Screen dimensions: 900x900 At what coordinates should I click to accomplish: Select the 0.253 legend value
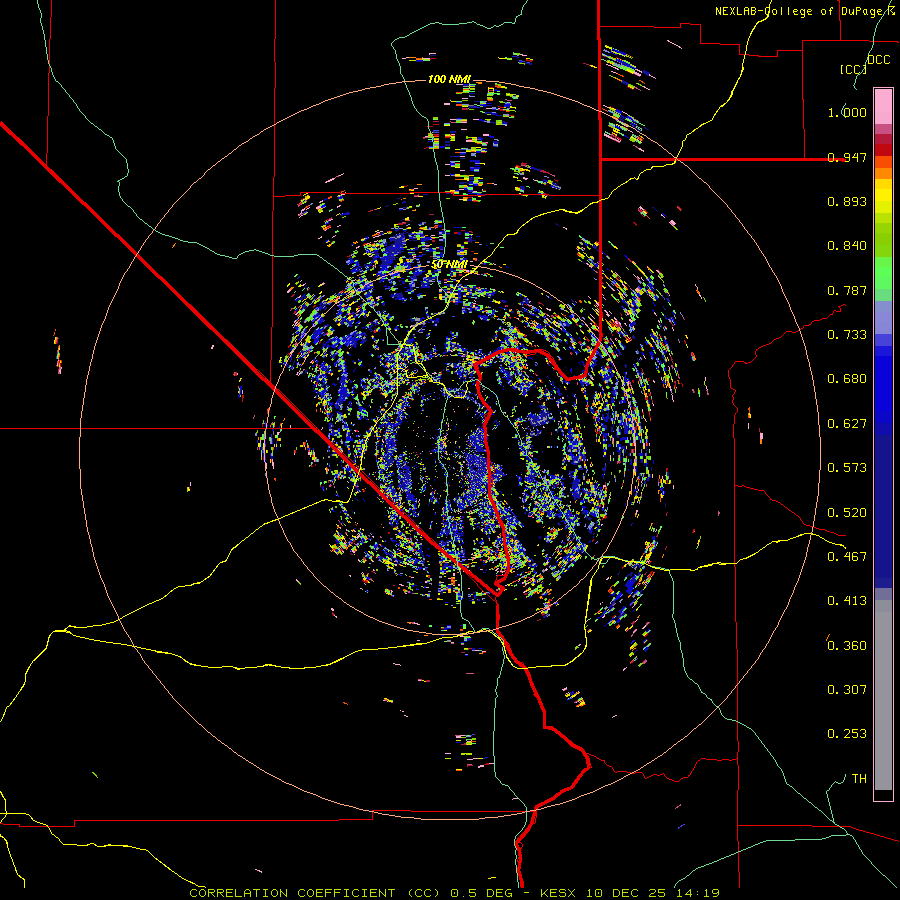[847, 734]
